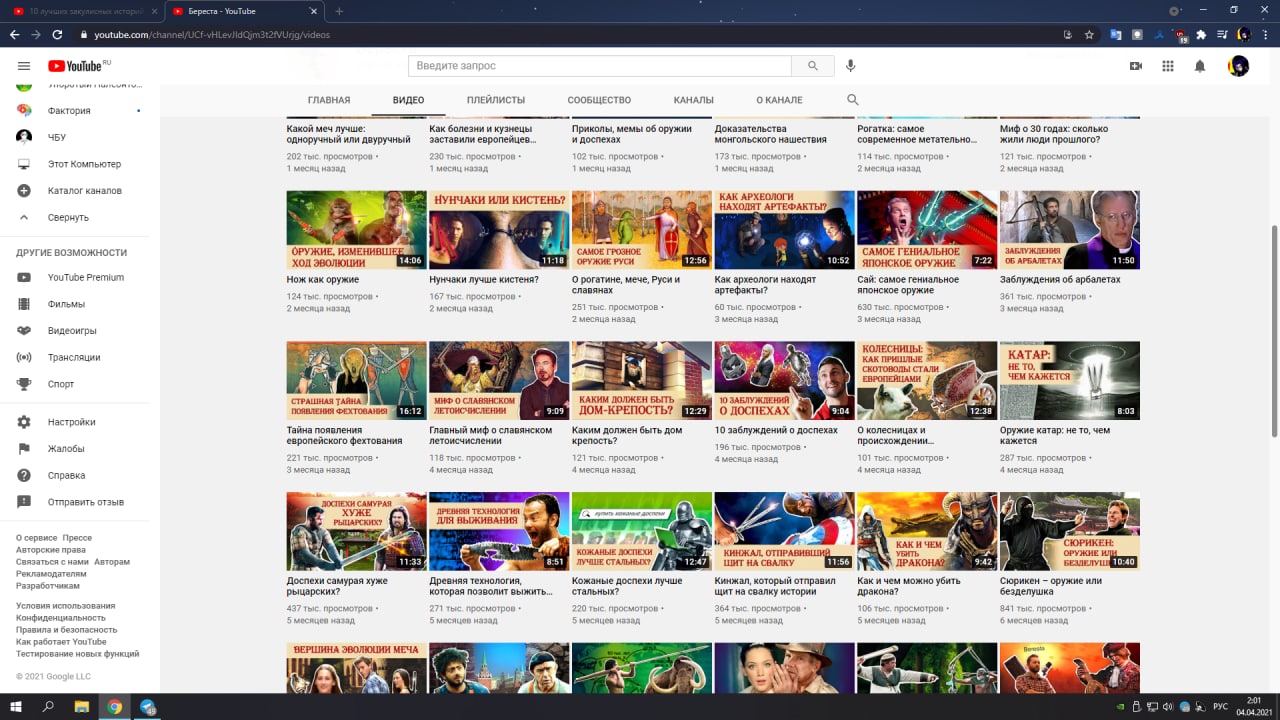Screen dimensions: 1280x720
Task: Click the search magnifier button
Action: [x=813, y=66]
